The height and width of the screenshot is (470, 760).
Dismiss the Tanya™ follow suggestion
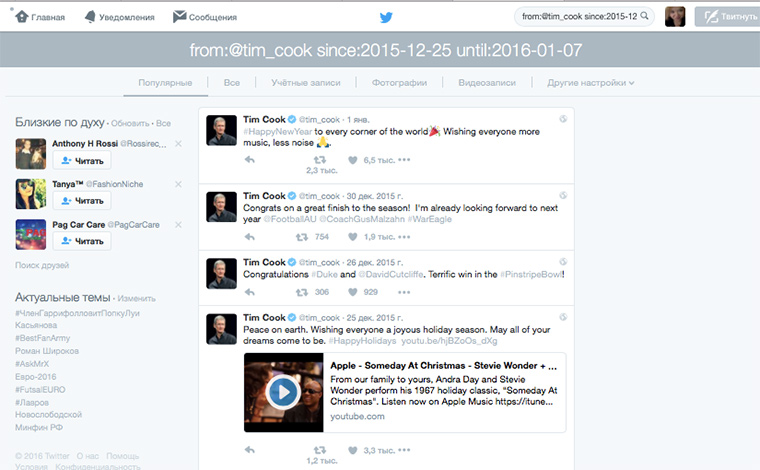pos(178,184)
